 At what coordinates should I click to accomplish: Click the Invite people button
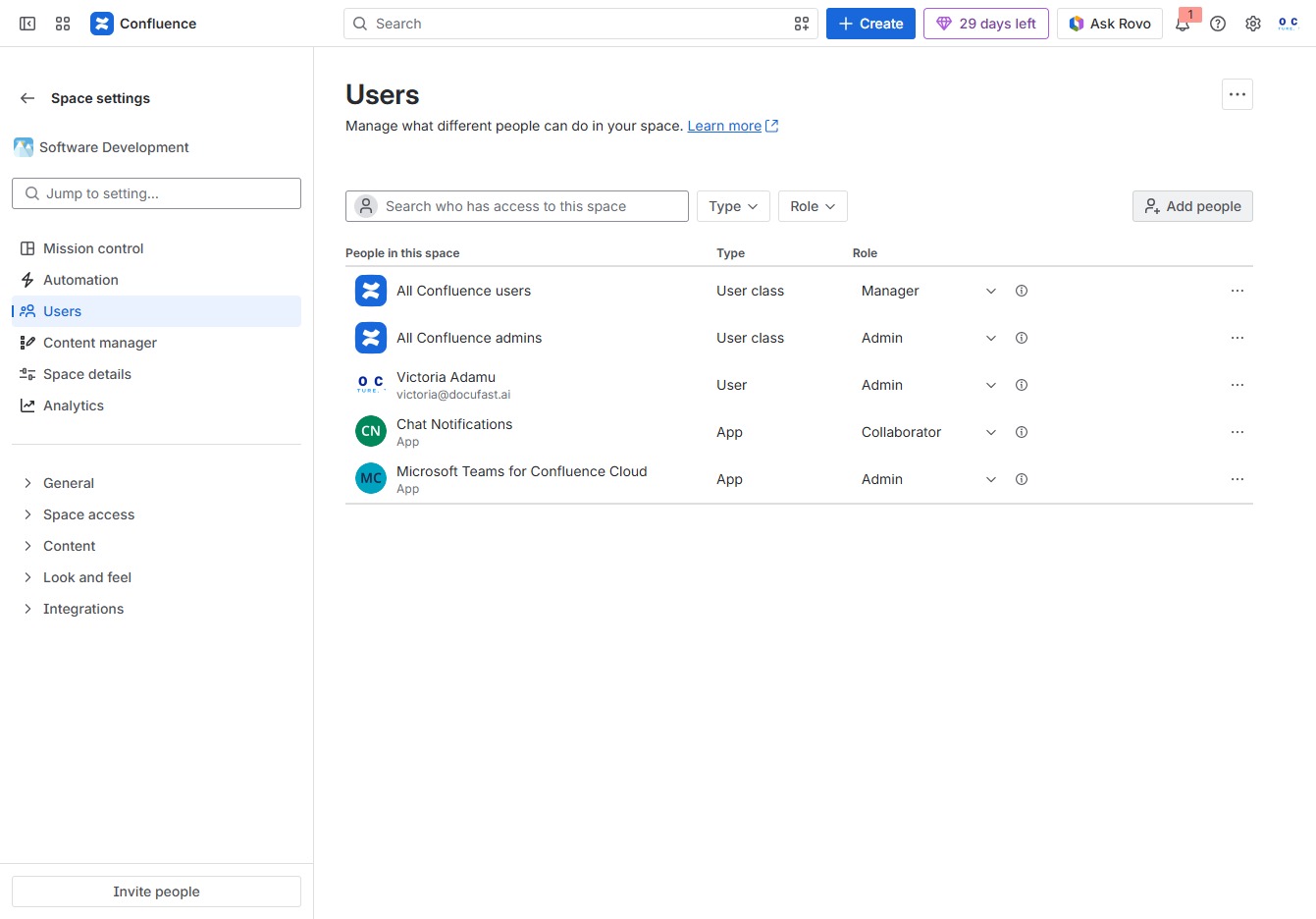click(x=156, y=892)
